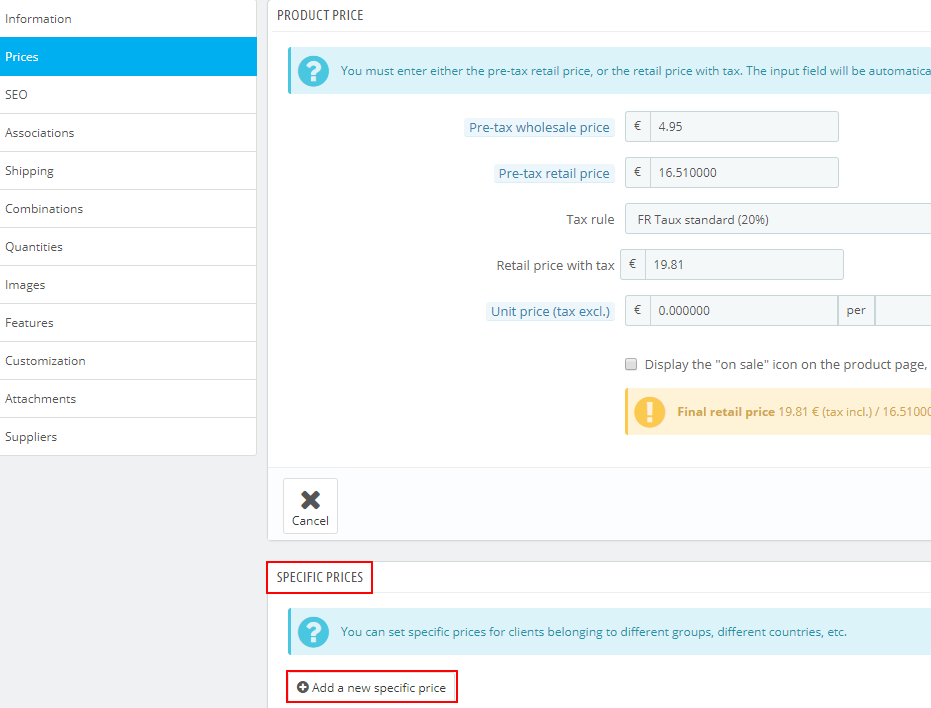
Task: Click the plus icon on Add specific price
Action: tap(303, 687)
